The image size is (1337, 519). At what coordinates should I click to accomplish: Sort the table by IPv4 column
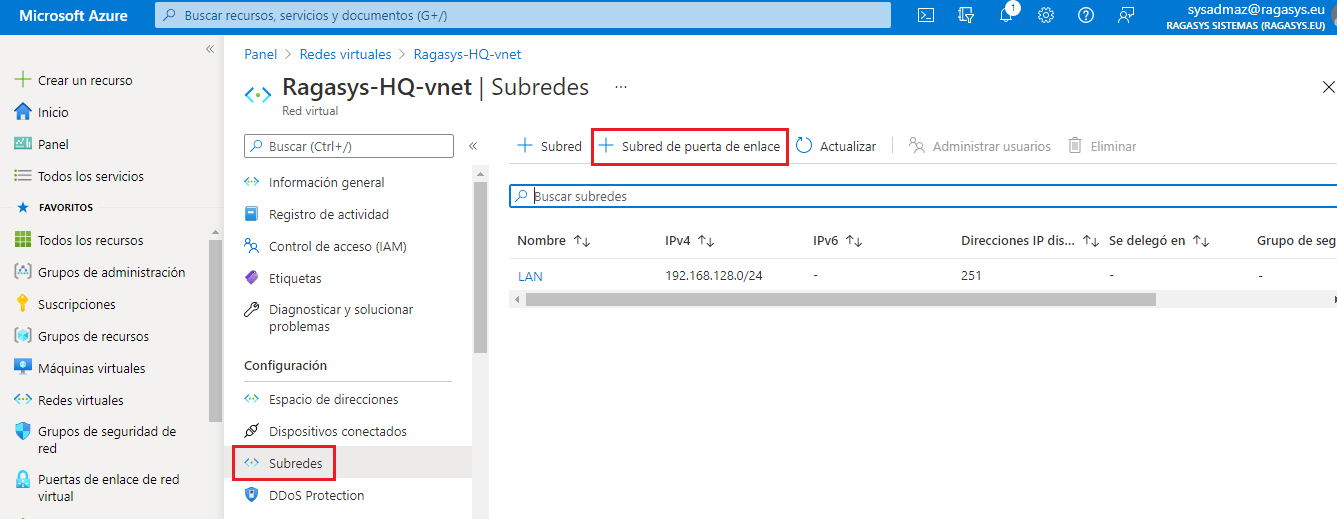(690, 241)
